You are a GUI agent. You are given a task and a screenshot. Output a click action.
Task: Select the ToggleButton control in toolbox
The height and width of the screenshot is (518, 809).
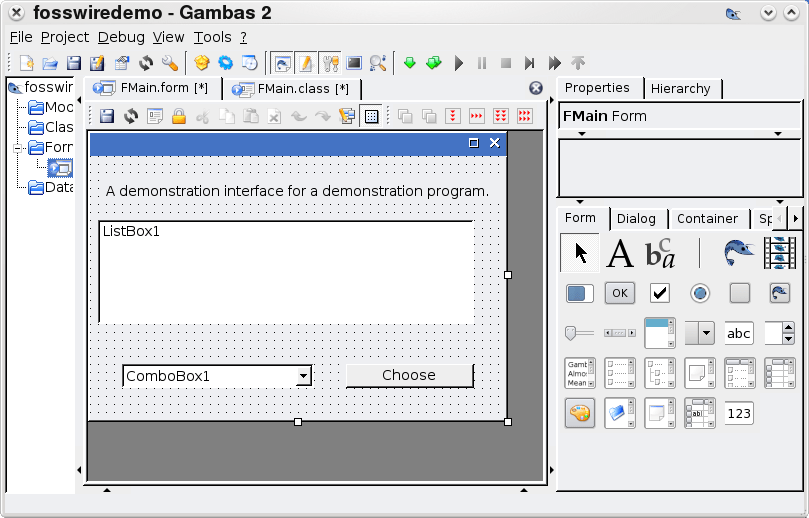pyautogui.click(x=740, y=293)
